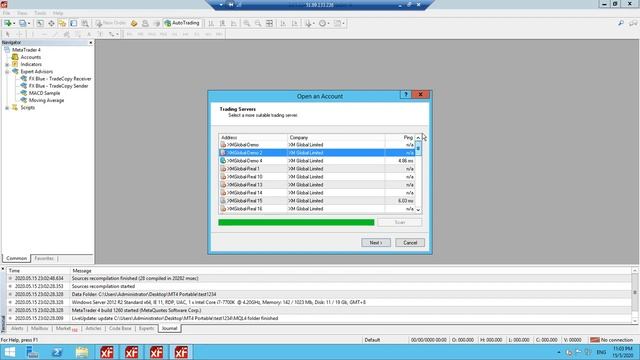Switch to the Experts terminal tab
640x360 pixels.
coord(147,329)
